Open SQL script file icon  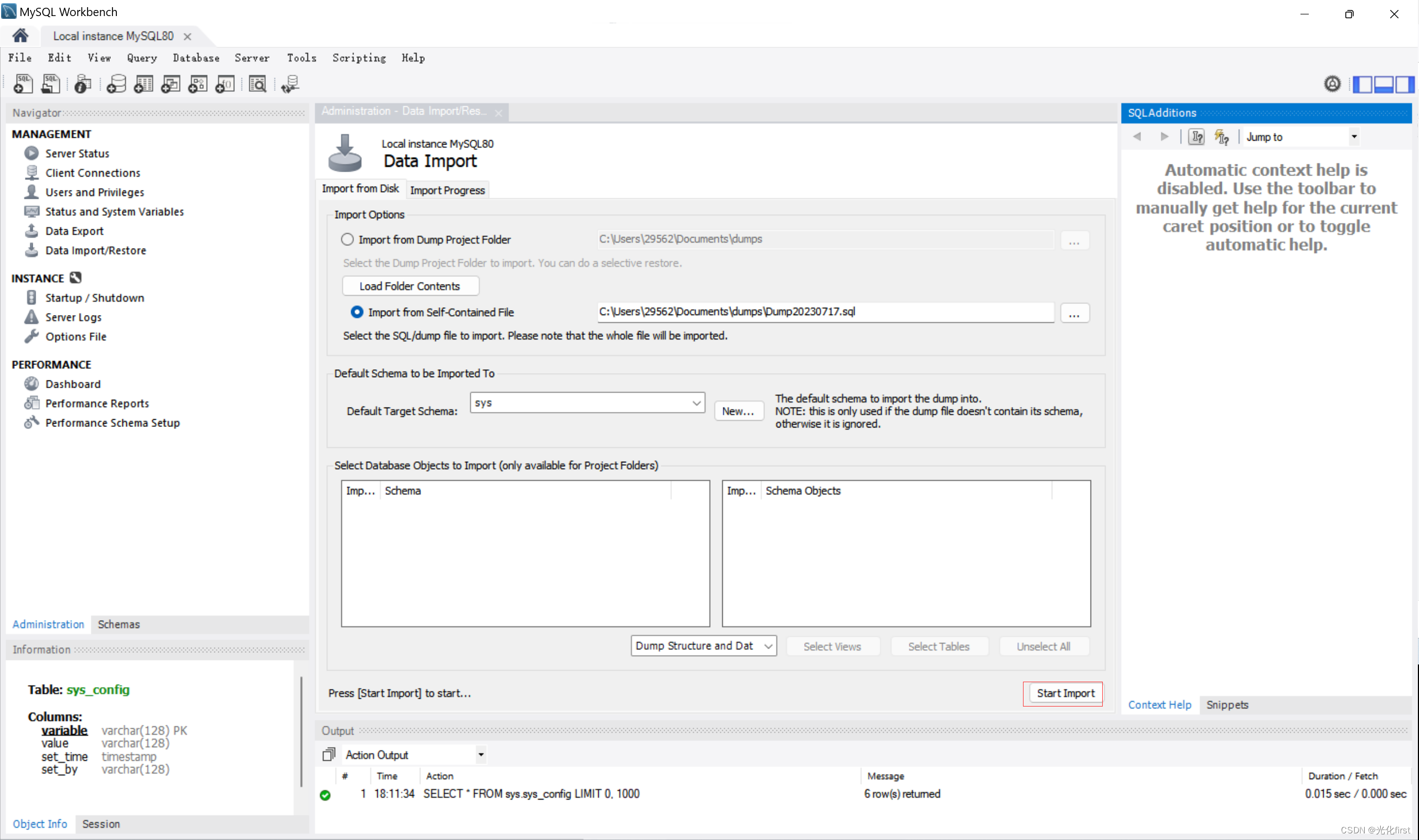(50, 84)
